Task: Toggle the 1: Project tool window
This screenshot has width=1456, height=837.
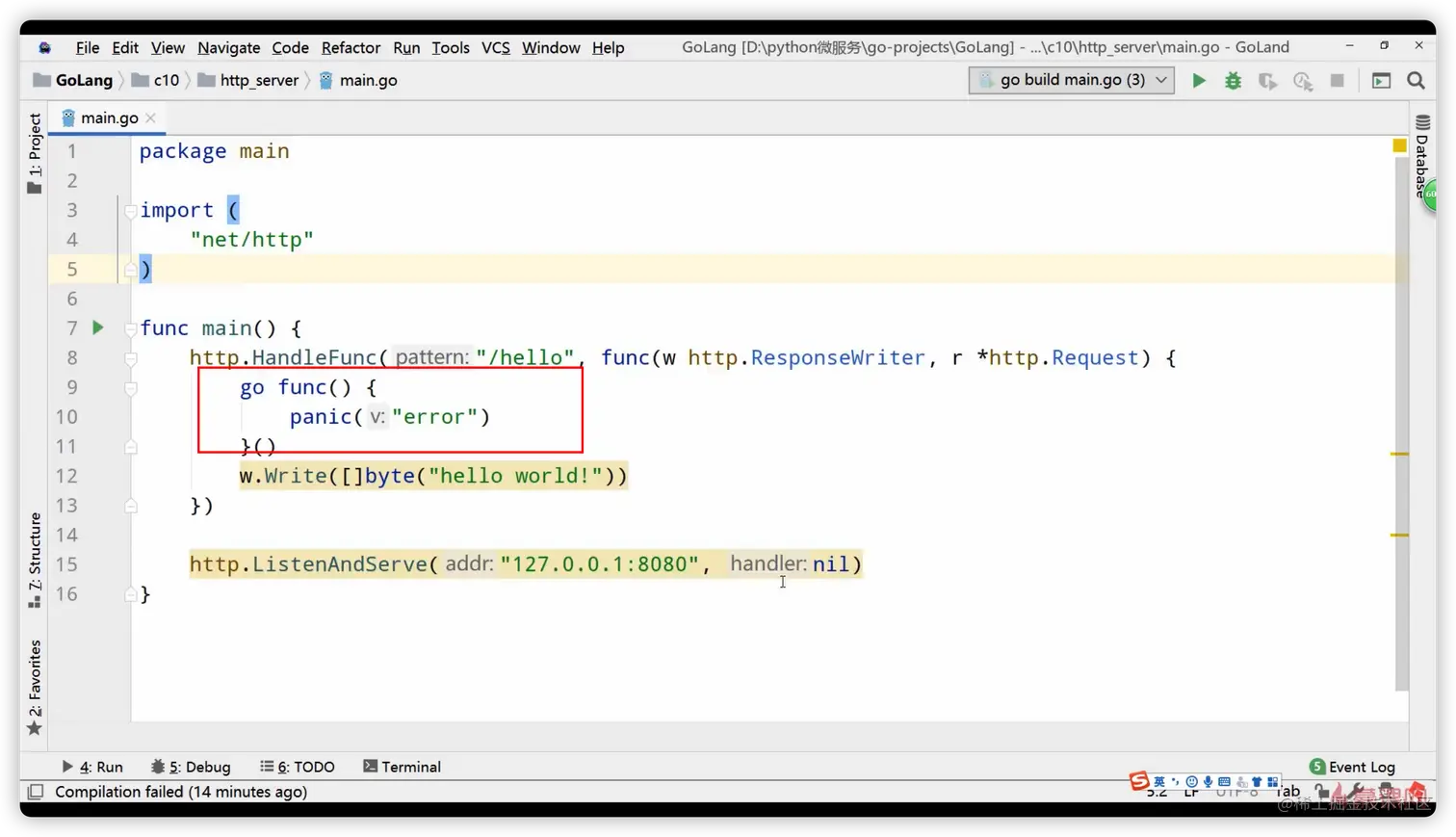Action: pyautogui.click(x=35, y=153)
